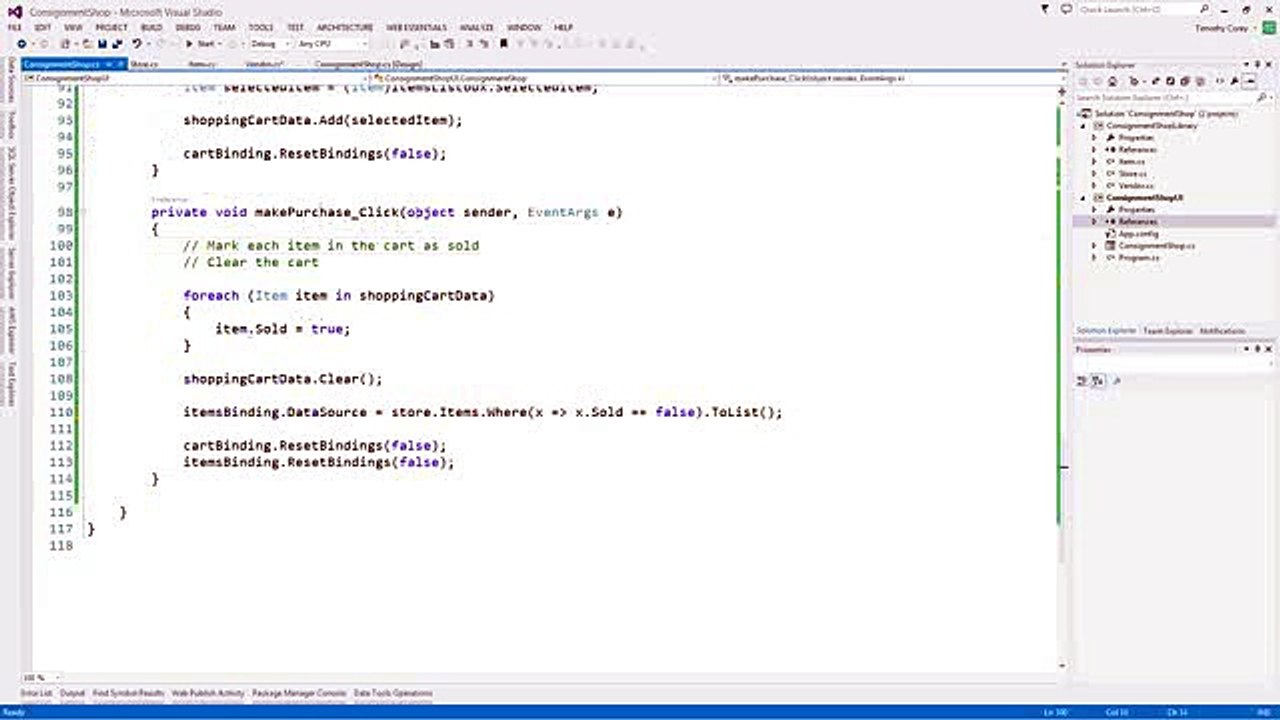Click the Timothy Corey account name
Image resolution: width=1280 pixels, height=720 pixels.
point(1222,28)
